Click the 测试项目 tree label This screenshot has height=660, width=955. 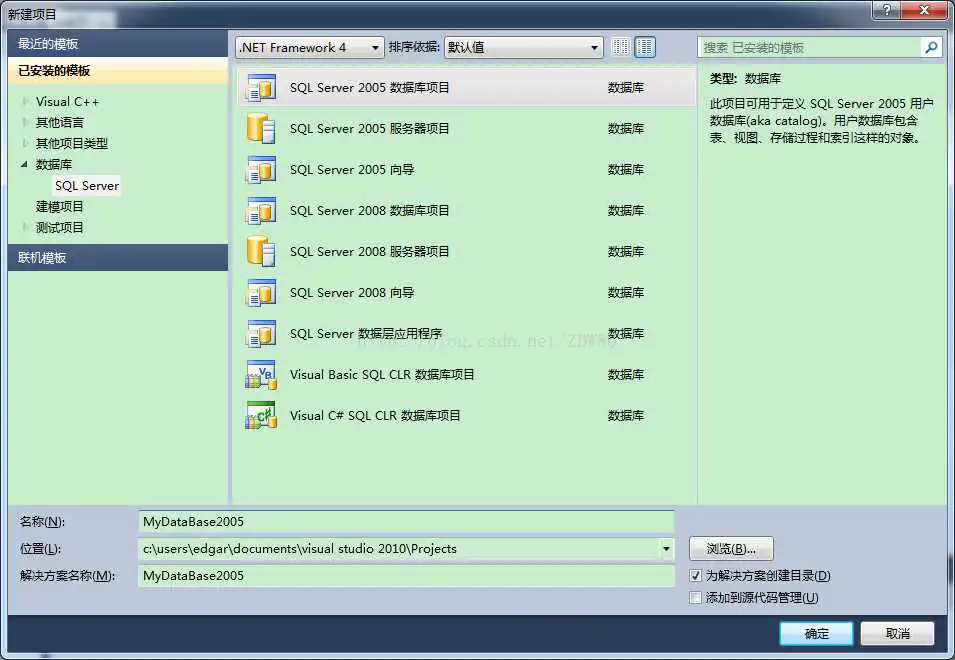[60, 228]
